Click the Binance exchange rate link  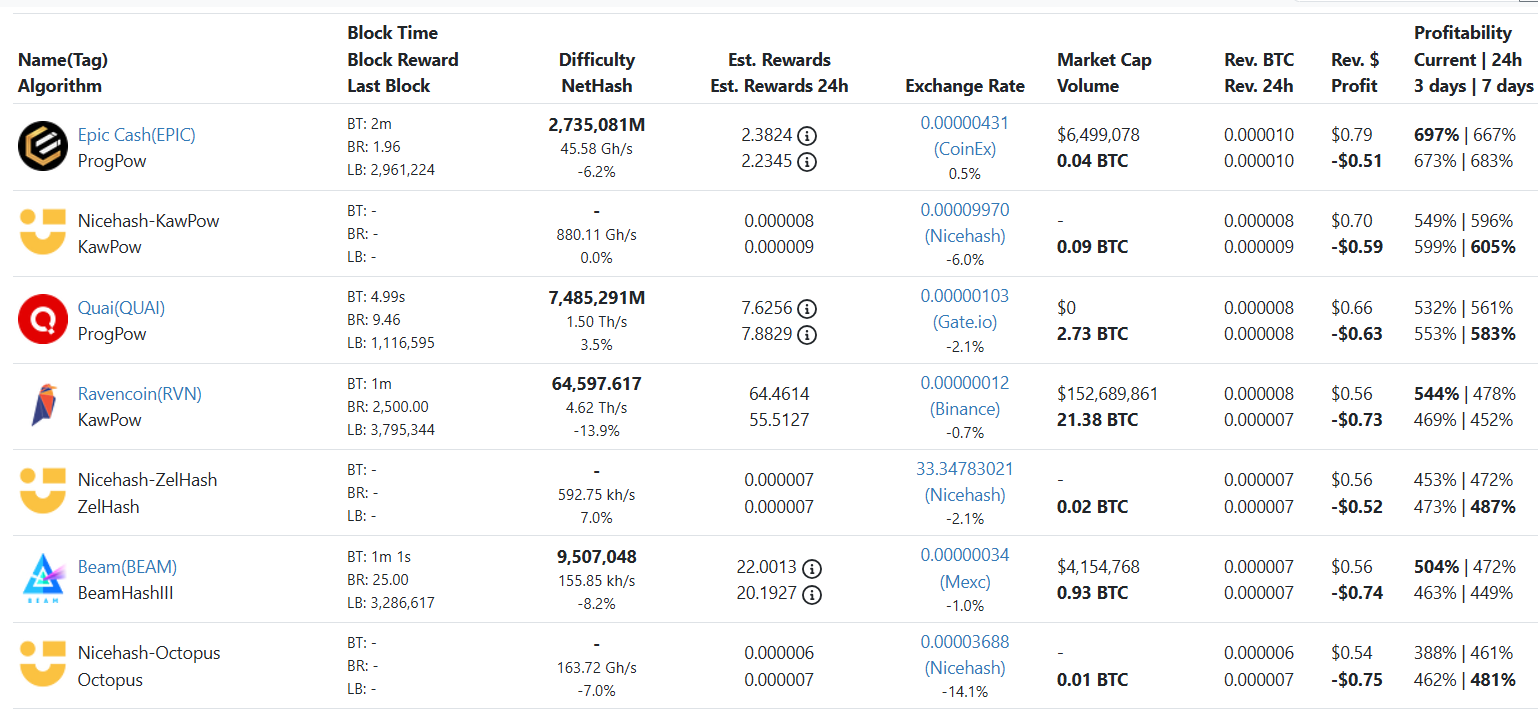click(964, 408)
